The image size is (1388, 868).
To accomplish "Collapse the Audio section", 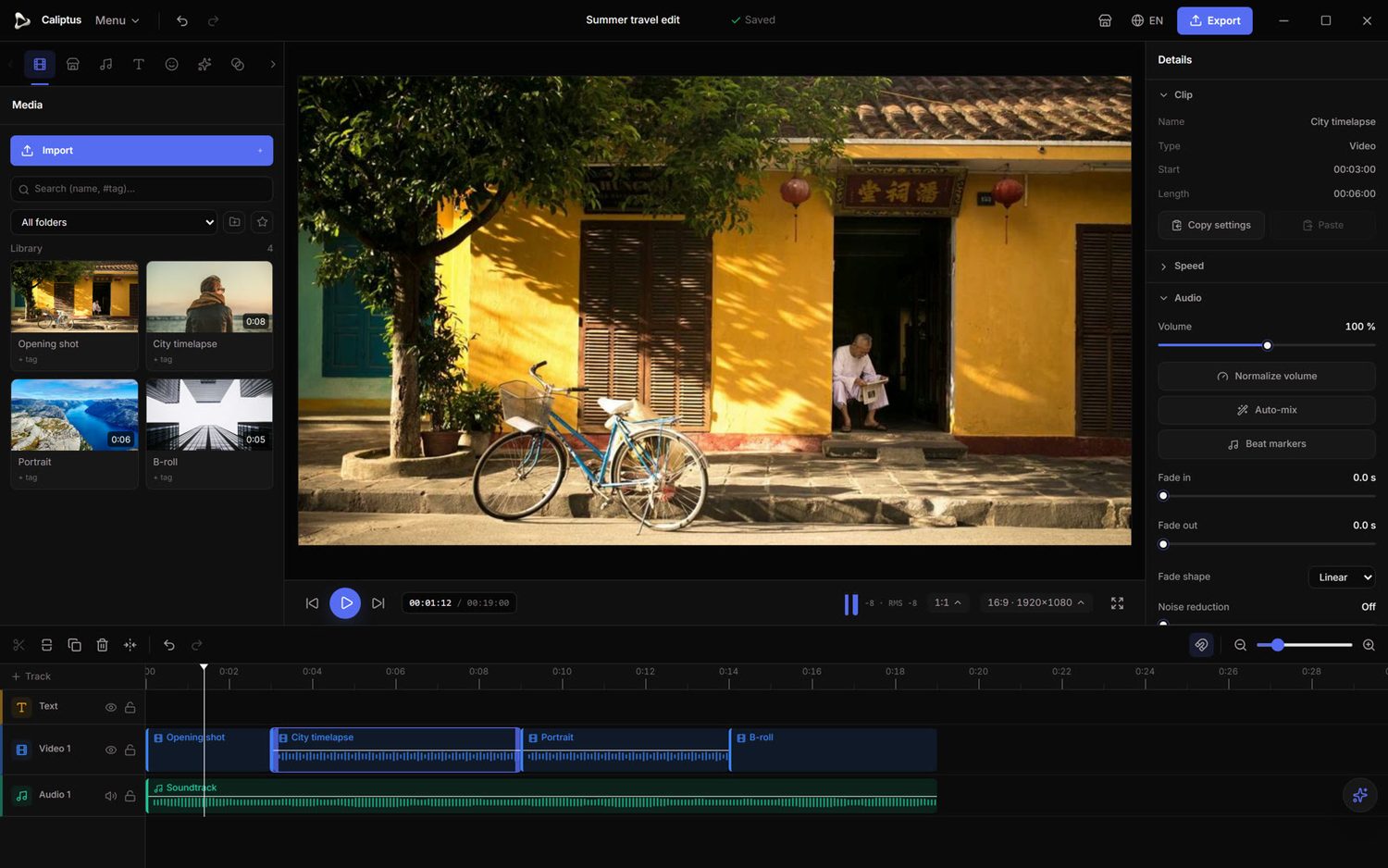I will click(1267, 298).
